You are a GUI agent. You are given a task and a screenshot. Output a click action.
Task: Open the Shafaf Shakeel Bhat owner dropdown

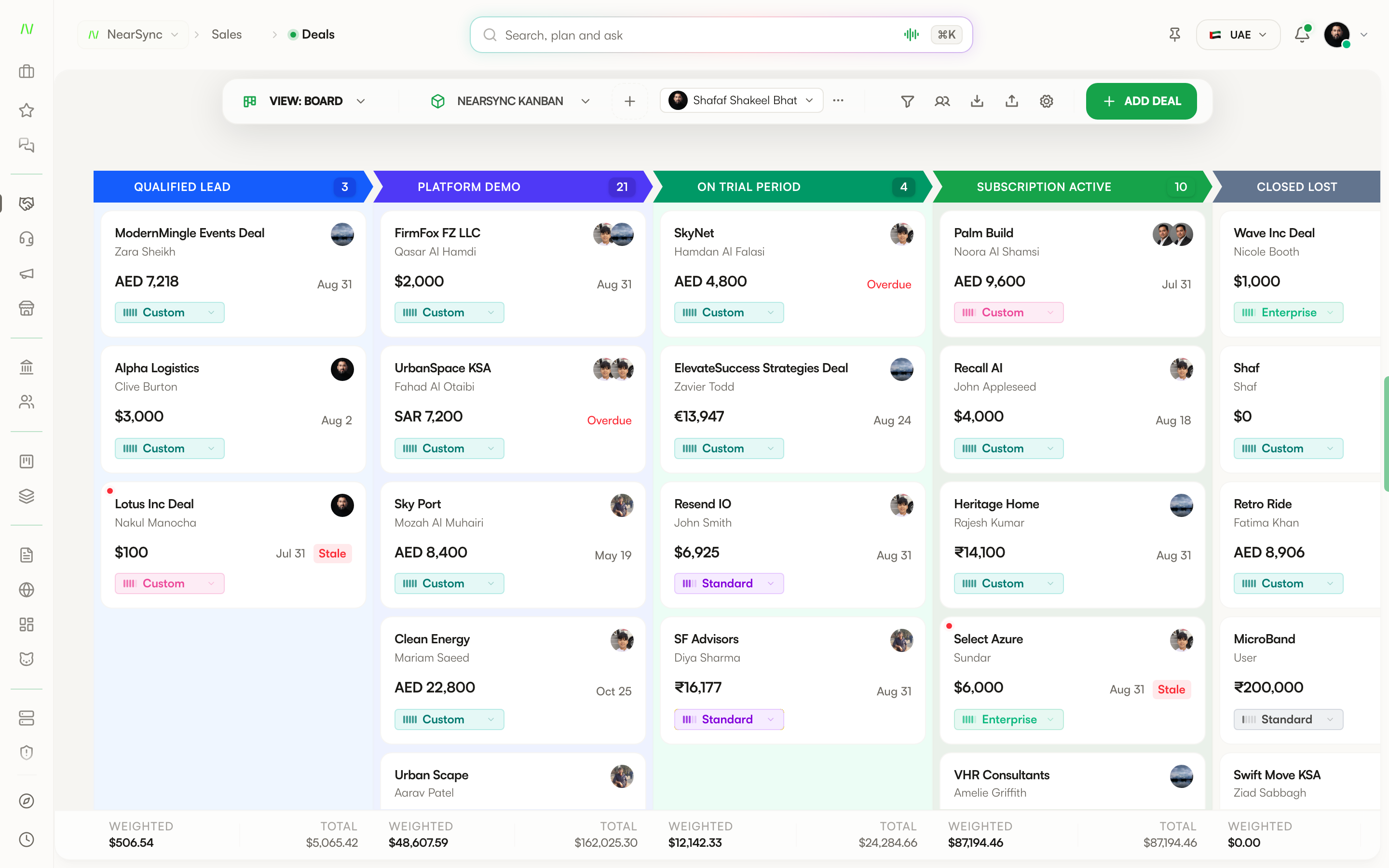(x=741, y=100)
